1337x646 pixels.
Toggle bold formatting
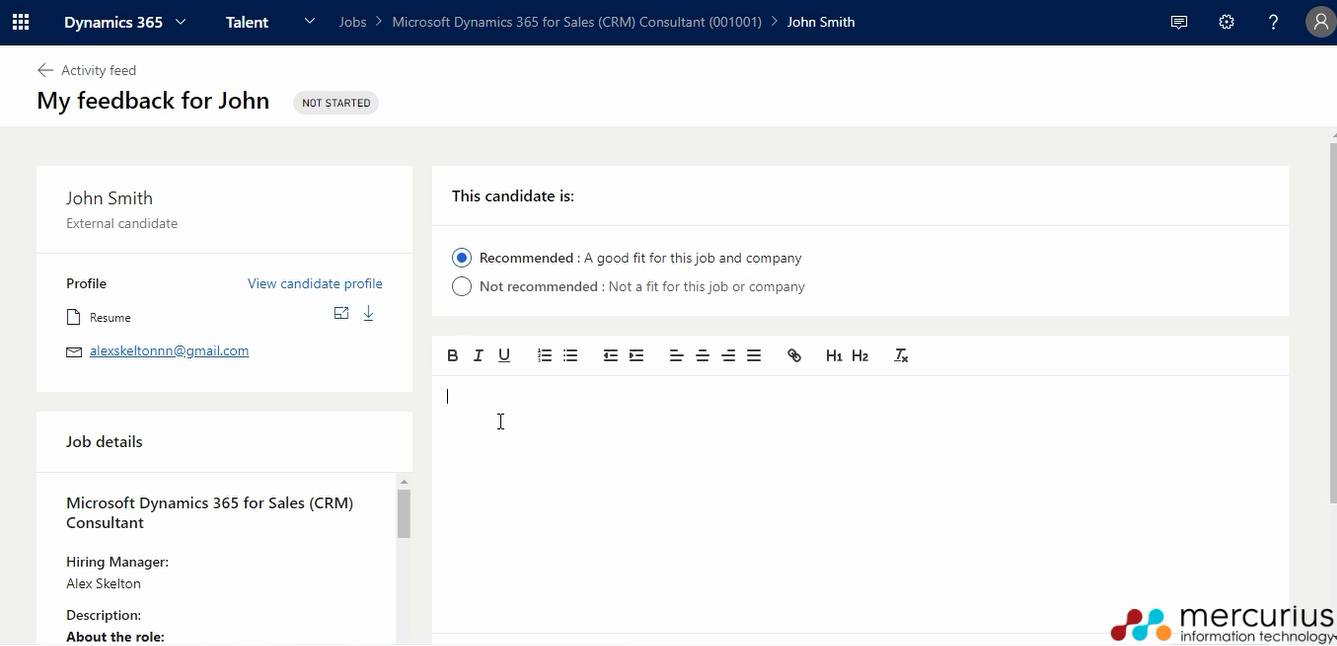(452, 355)
